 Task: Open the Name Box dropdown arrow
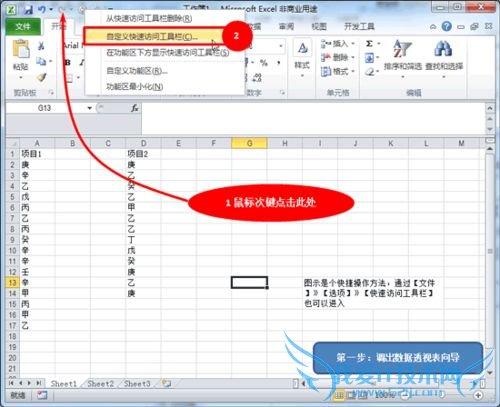tap(89, 108)
